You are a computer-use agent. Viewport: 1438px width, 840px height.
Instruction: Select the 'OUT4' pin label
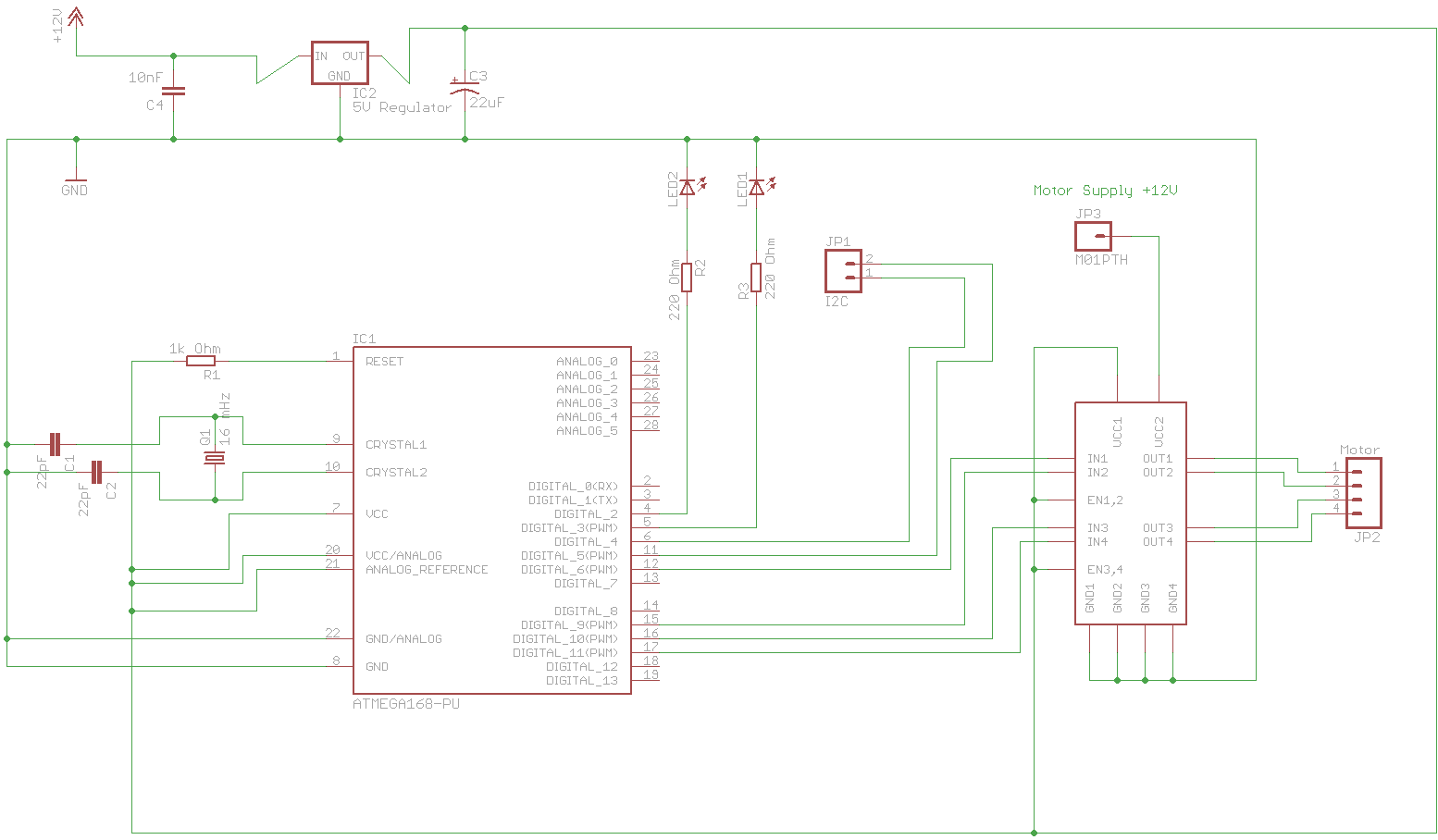tap(1158, 542)
